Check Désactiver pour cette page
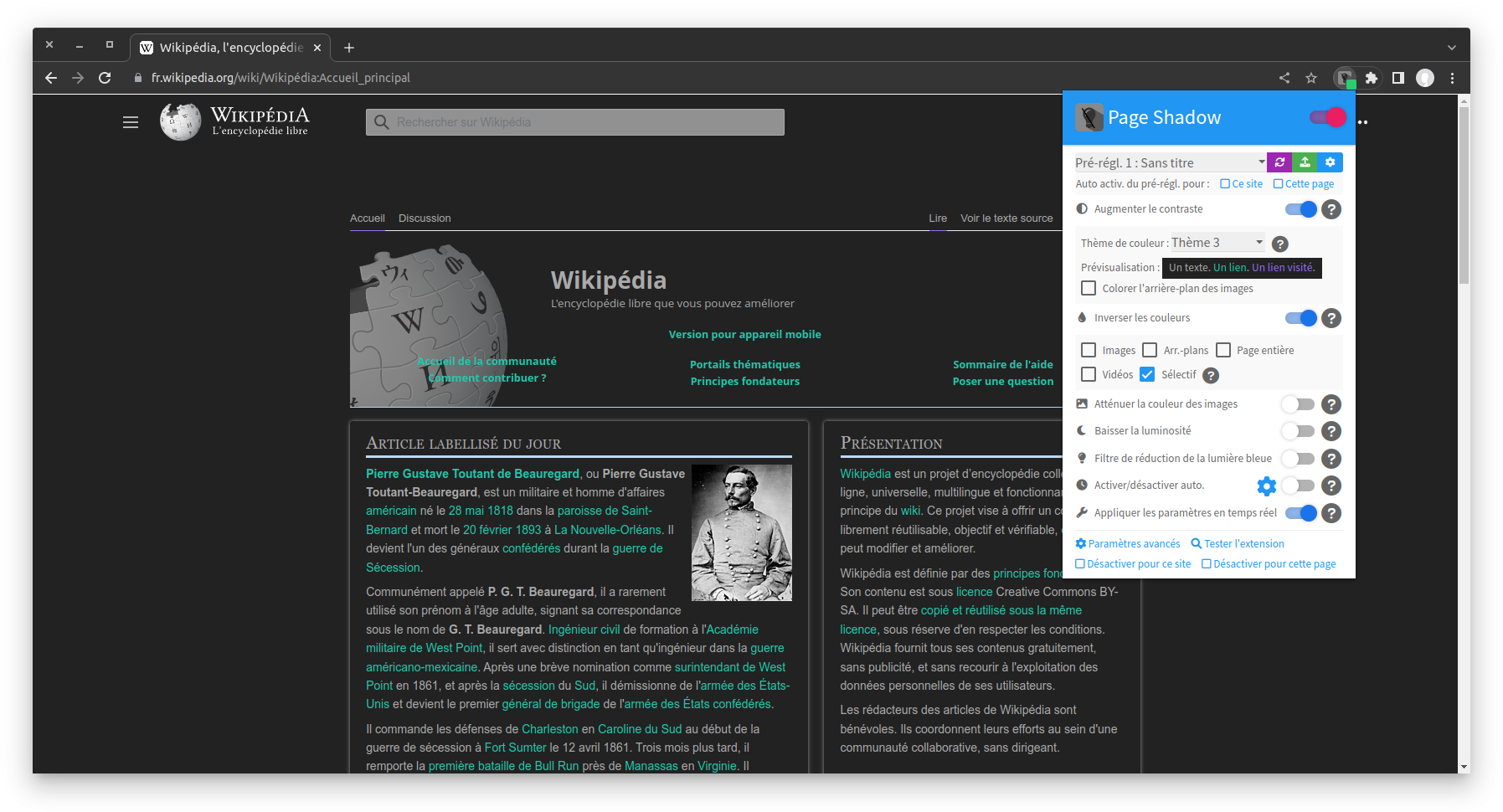Image resolution: width=1503 pixels, height=812 pixels. 1269,564
